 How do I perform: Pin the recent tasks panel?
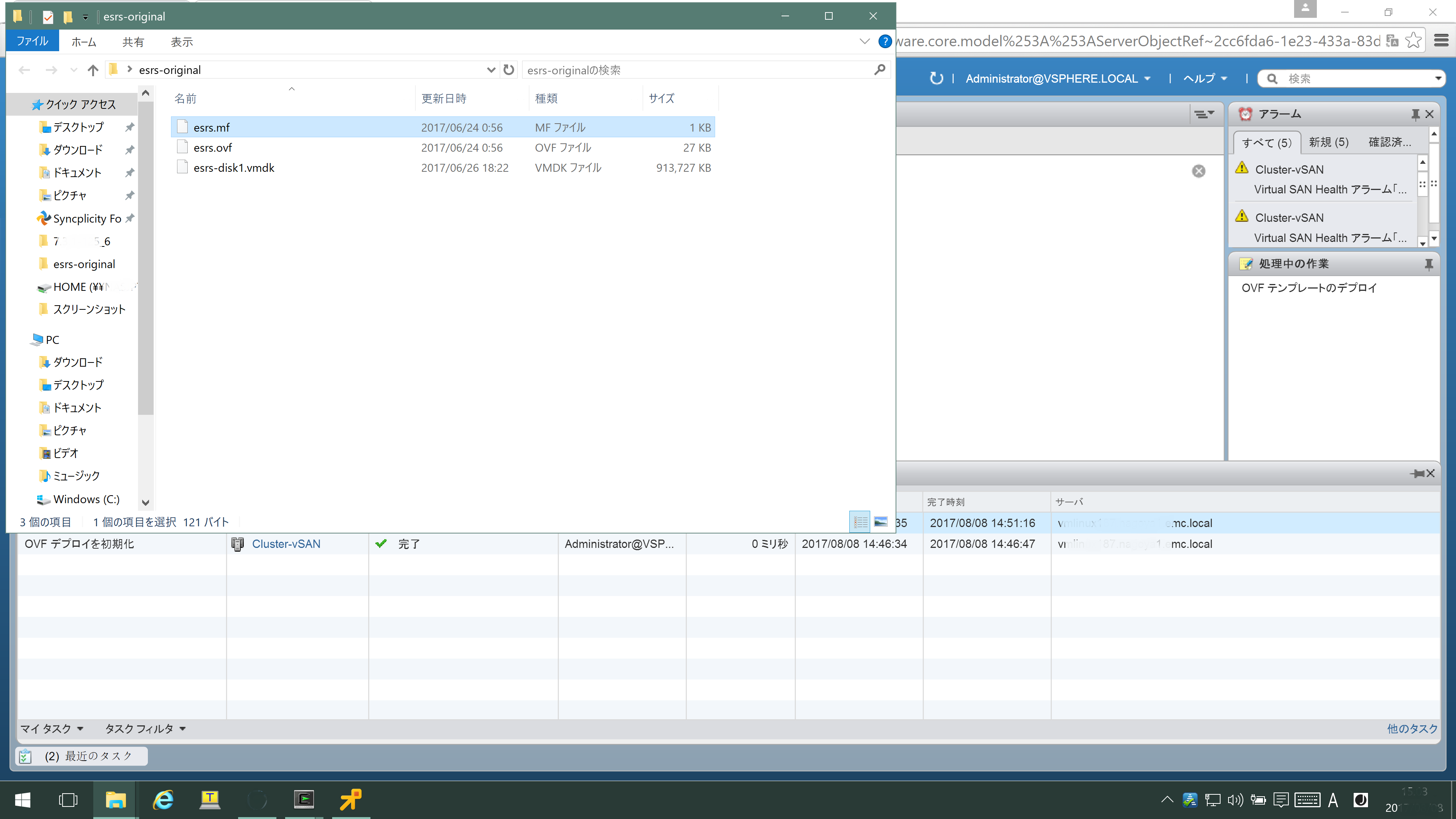pyautogui.click(x=1417, y=473)
